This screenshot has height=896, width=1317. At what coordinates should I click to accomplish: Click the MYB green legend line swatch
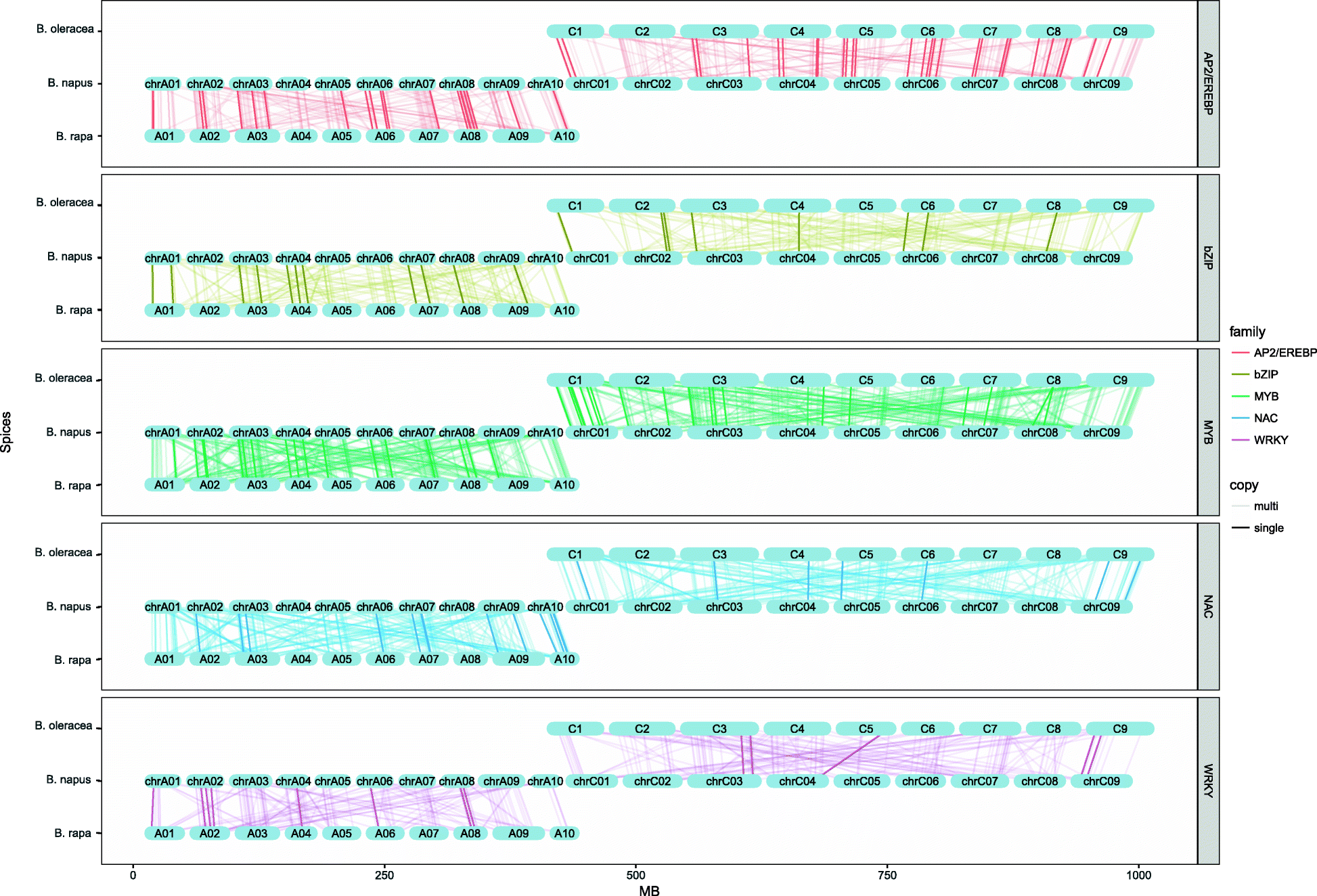click(x=1240, y=397)
